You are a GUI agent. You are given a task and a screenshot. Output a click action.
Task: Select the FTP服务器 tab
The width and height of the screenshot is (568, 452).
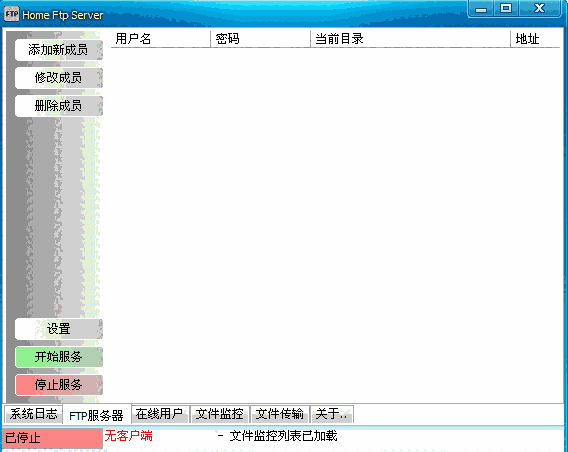click(x=96, y=415)
